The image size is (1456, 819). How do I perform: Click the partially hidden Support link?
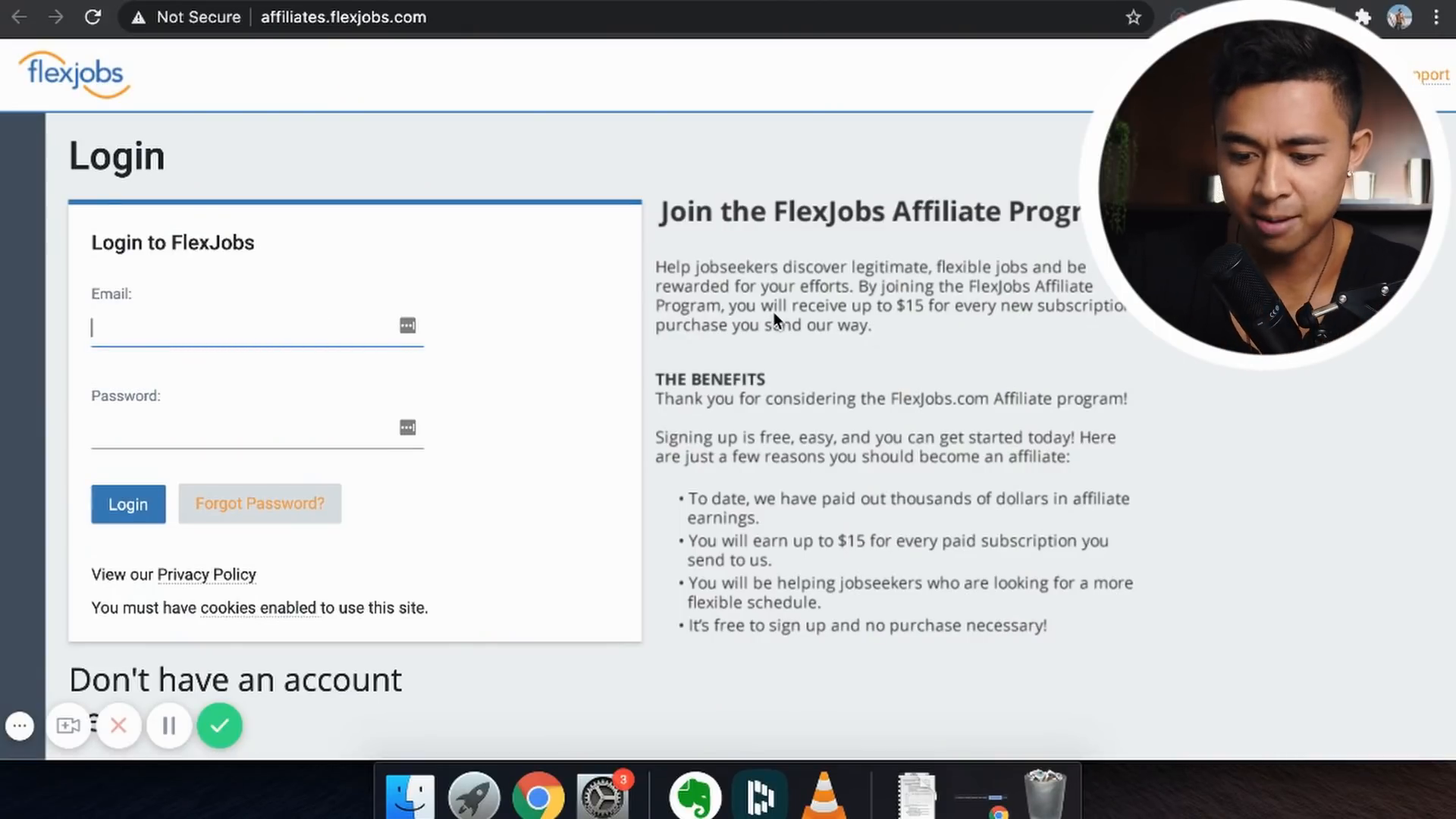click(x=1432, y=75)
